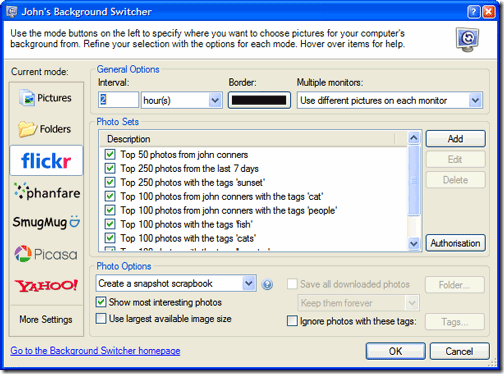This screenshot has width=504, height=374.
Task: Open the Background Switcher homepage link
Action: coord(95,351)
